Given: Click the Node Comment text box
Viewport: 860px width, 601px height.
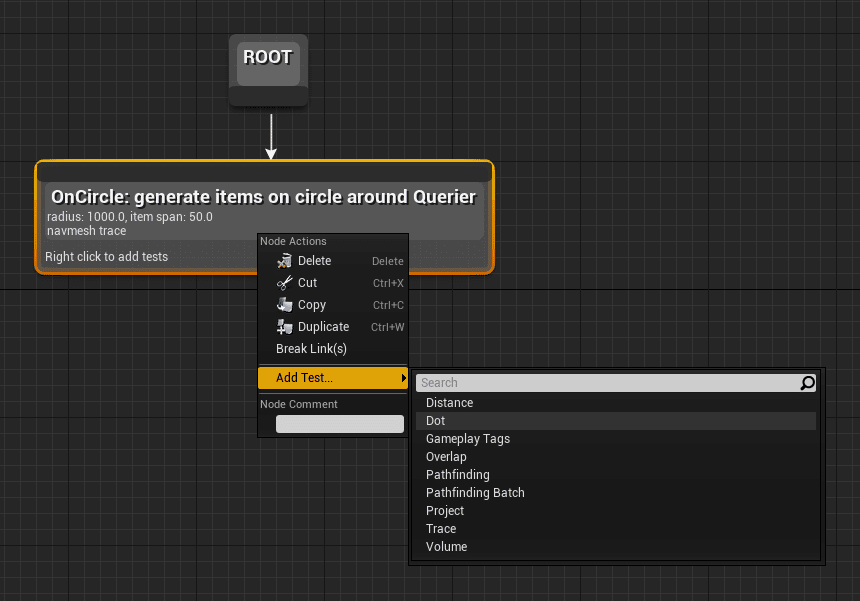Looking at the screenshot, I should [x=340, y=424].
